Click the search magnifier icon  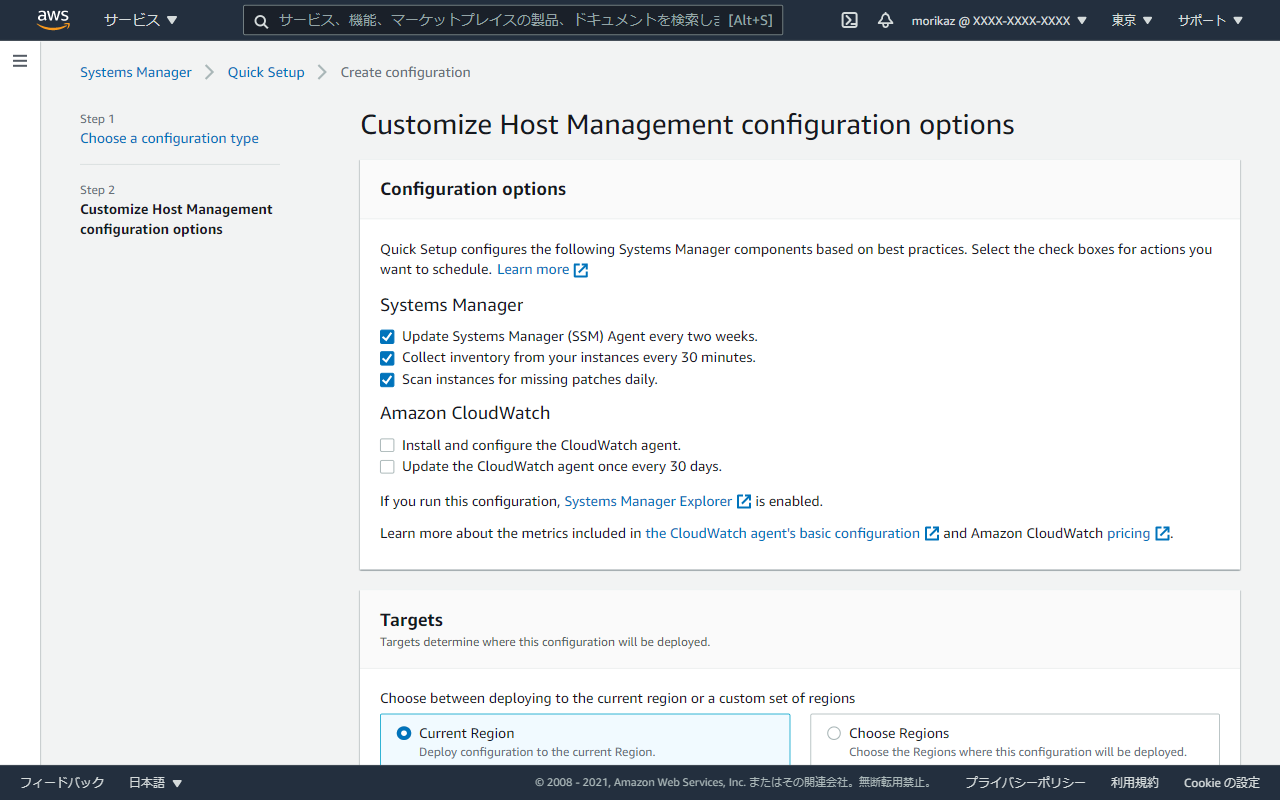(x=261, y=20)
